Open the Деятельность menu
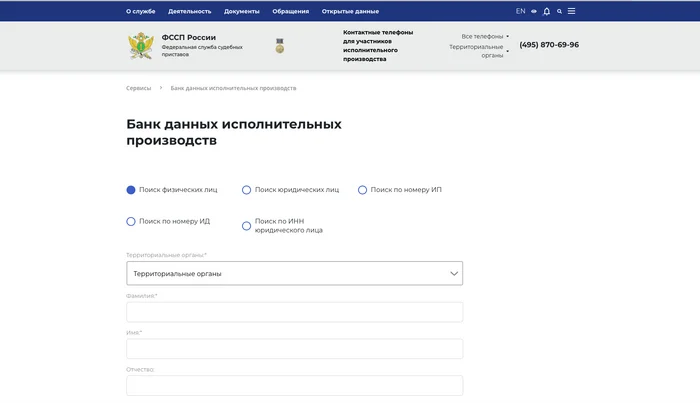700x403 pixels. 190,12
